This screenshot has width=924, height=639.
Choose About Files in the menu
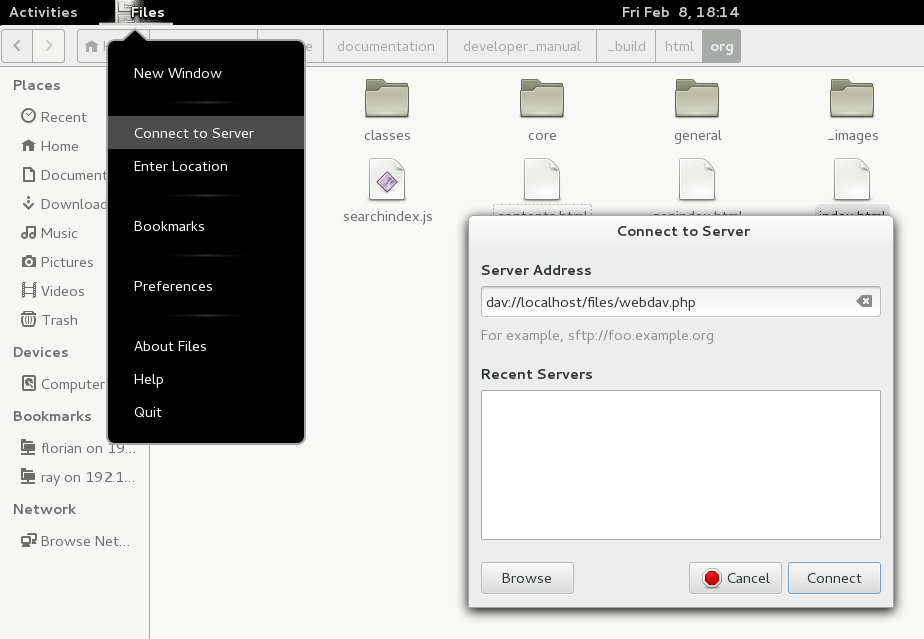[169, 346]
